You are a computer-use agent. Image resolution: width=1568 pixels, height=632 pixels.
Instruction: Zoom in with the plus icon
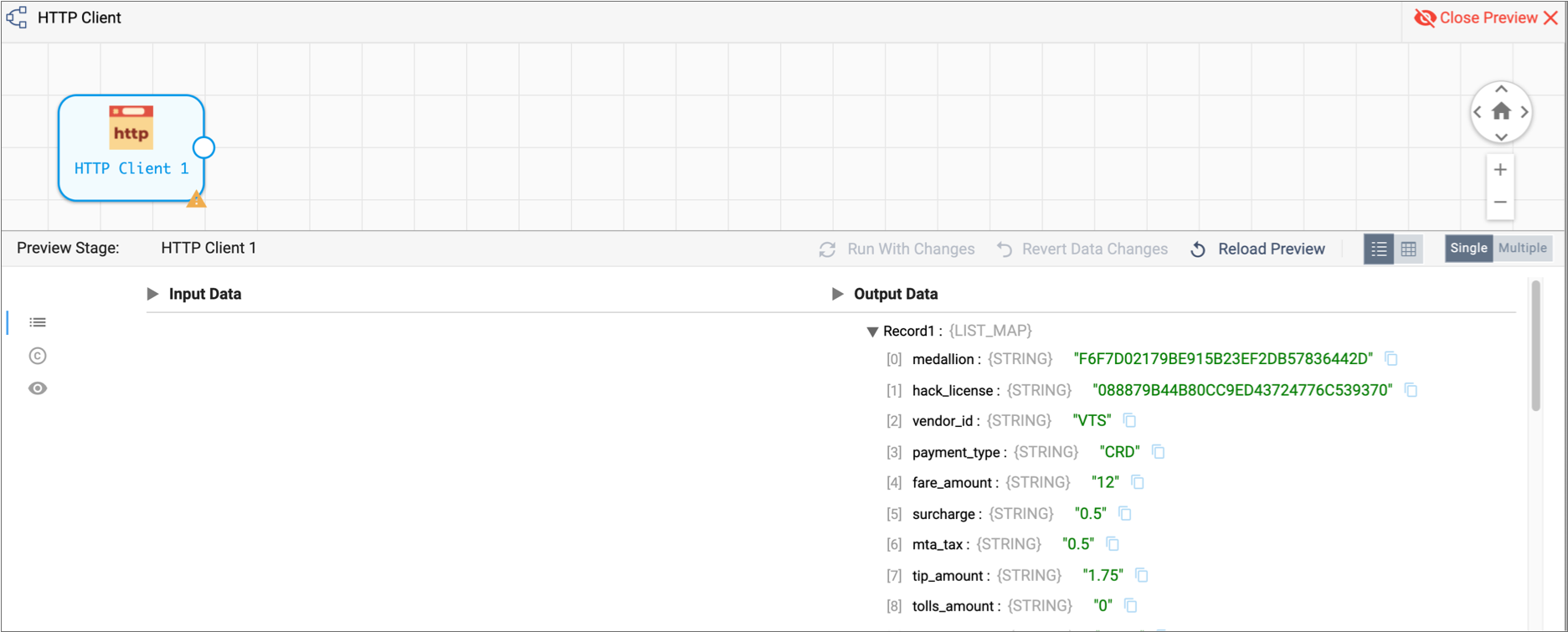point(1500,170)
